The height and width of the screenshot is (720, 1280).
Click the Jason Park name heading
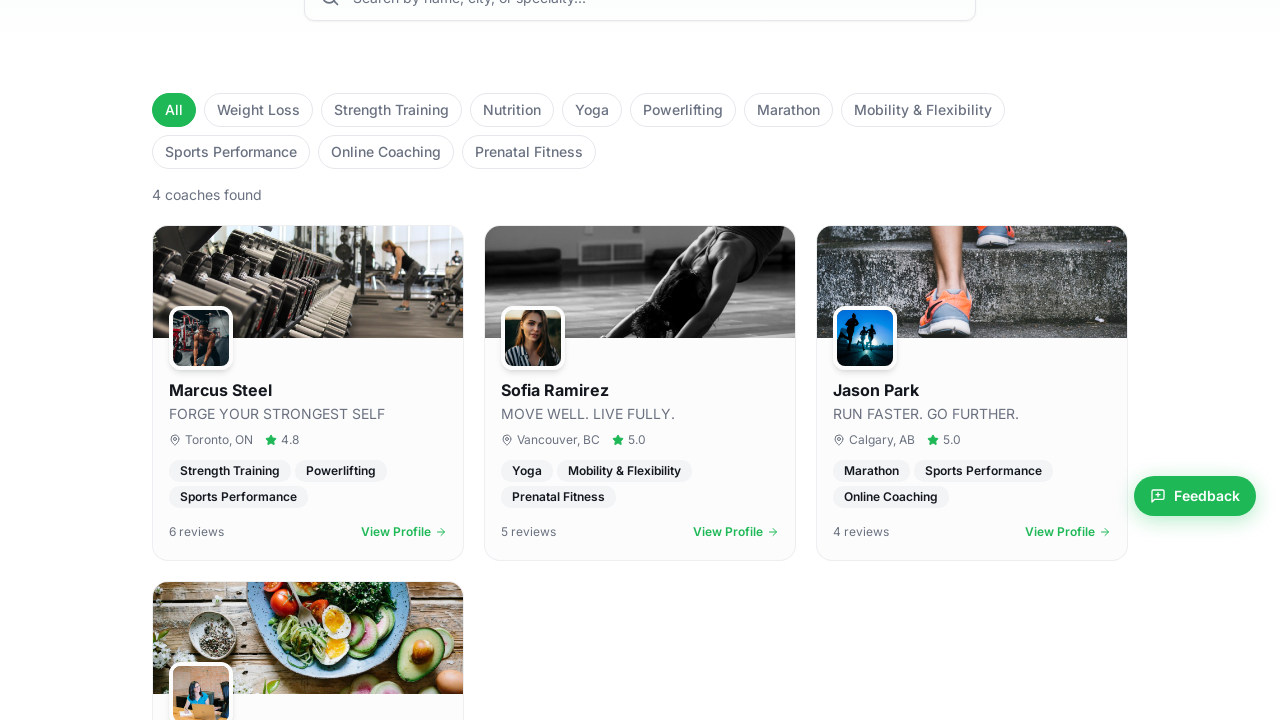pyautogui.click(x=876, y=391)
